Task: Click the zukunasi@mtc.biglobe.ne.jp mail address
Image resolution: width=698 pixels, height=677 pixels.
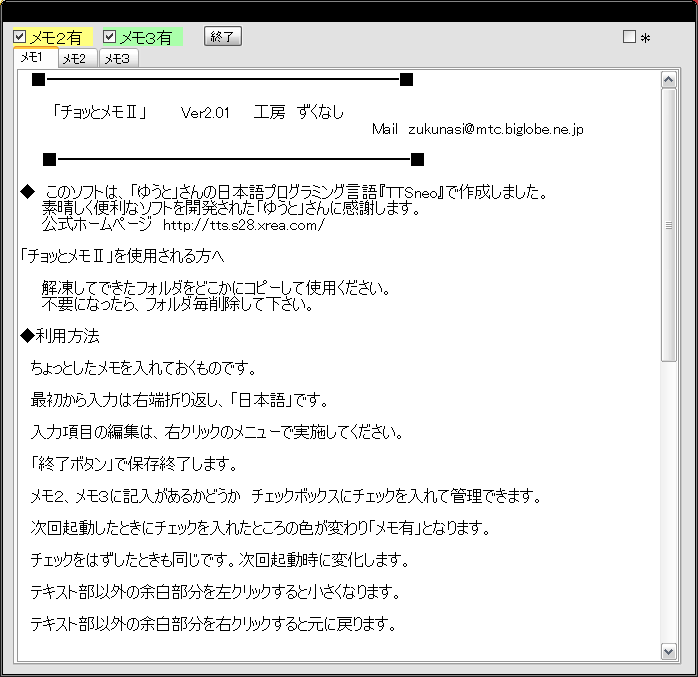Action: (x=495, y=129)
